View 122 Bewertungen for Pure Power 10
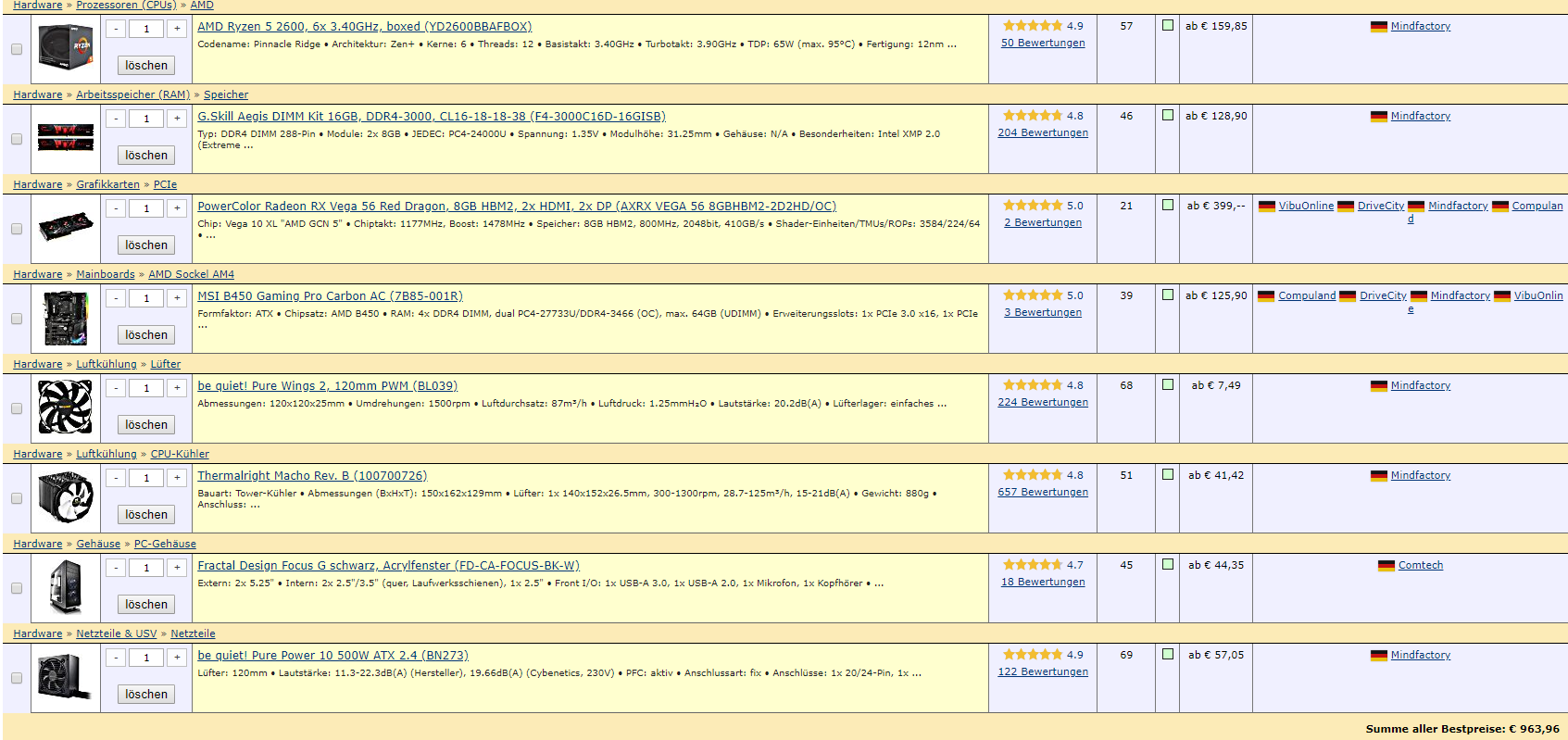Viewport: 1568px width, 740px height. (x=1043, y=671)
